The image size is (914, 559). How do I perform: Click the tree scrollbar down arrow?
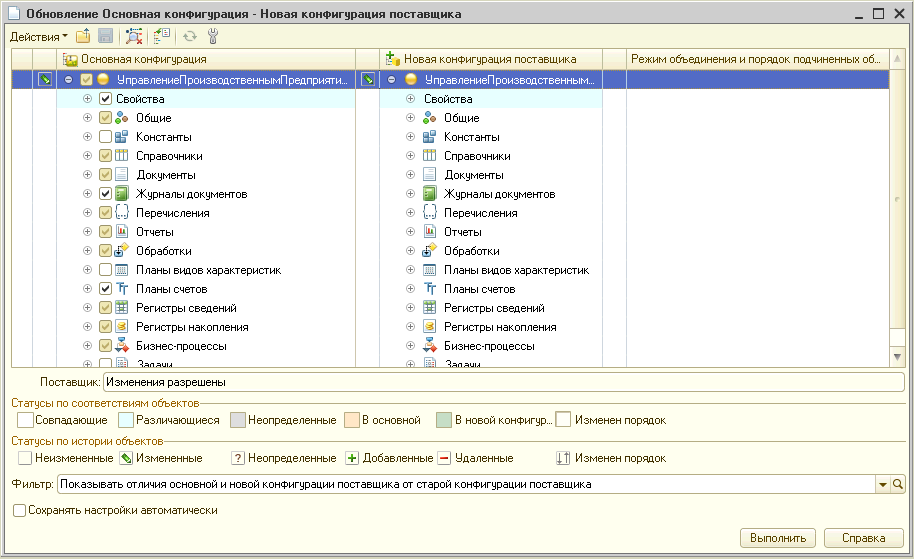coord(897,357)
